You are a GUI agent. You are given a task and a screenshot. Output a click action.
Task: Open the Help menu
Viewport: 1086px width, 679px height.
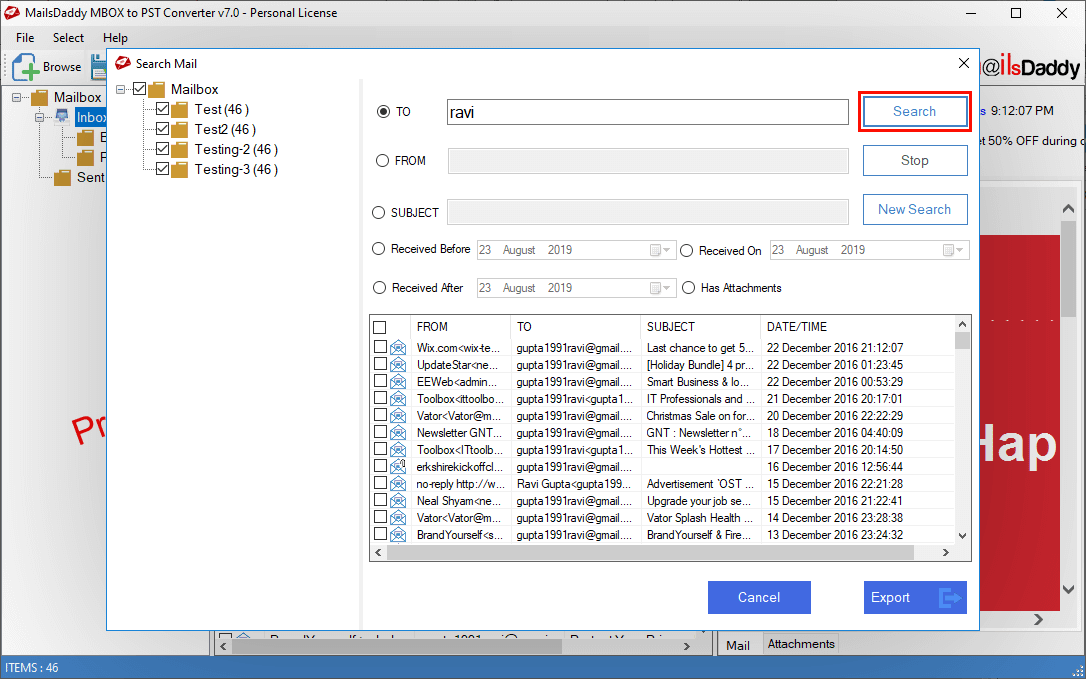tap(115, 38)
